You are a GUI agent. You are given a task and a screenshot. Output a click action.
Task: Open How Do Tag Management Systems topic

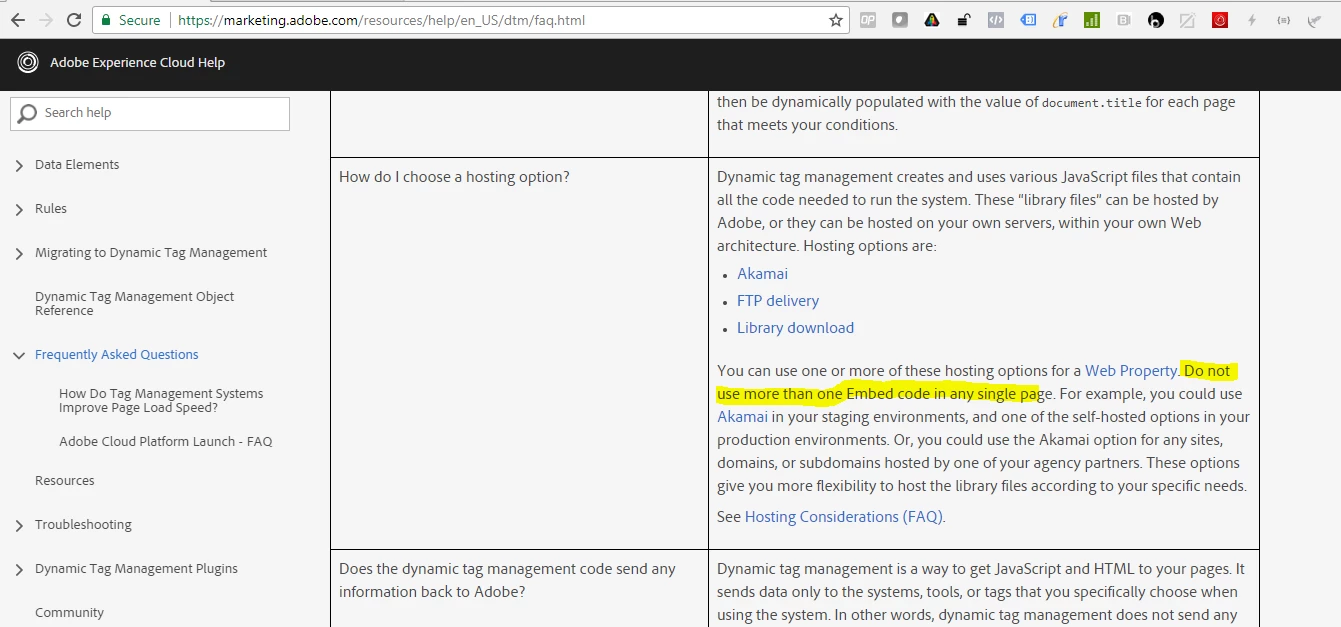click(x=161, y=400)
